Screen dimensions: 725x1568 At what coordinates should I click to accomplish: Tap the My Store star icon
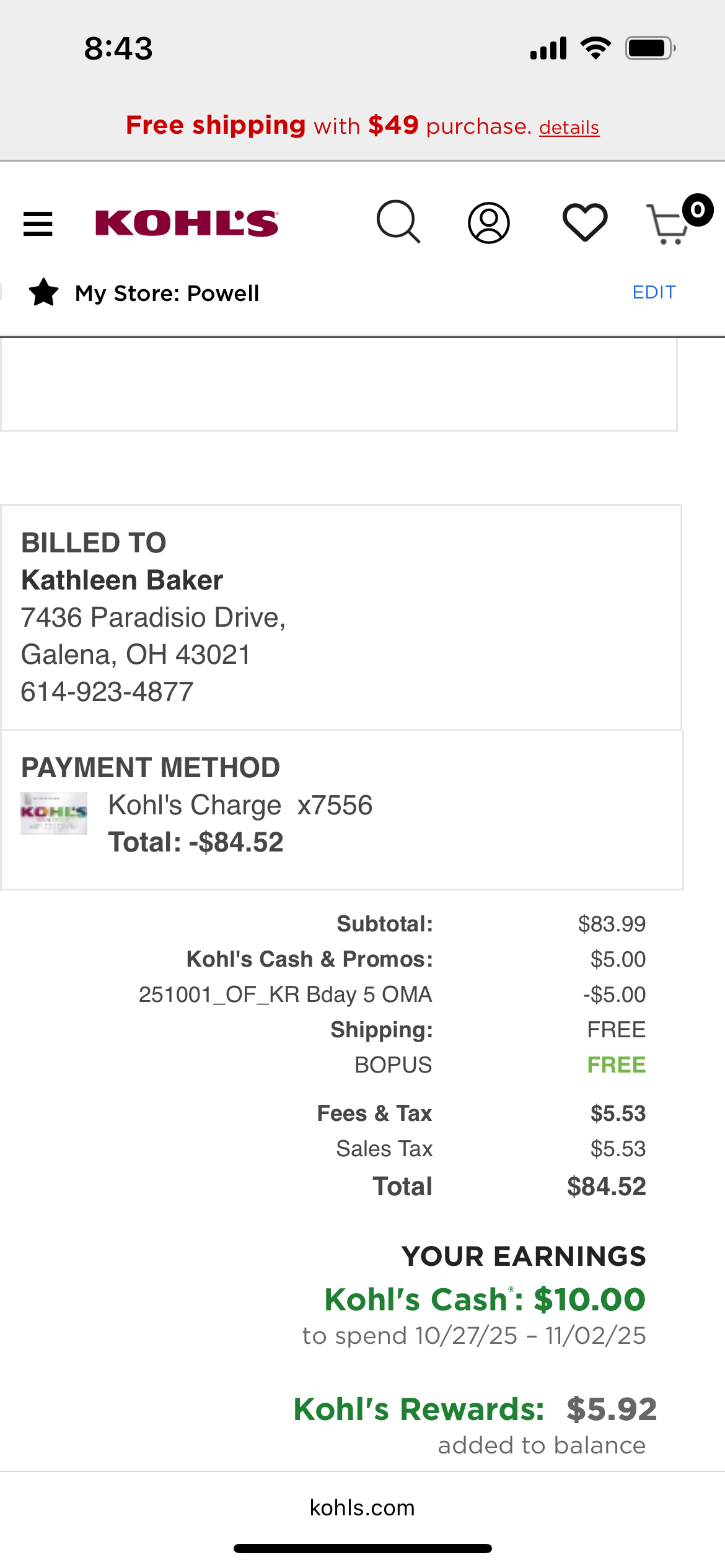coord(44,292)
